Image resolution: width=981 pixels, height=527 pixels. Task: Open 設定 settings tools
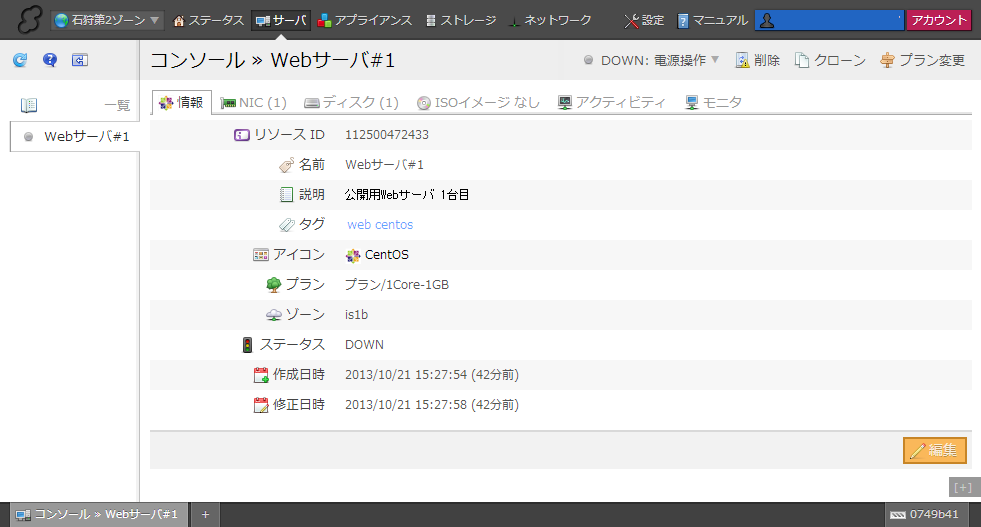point(643,20)
